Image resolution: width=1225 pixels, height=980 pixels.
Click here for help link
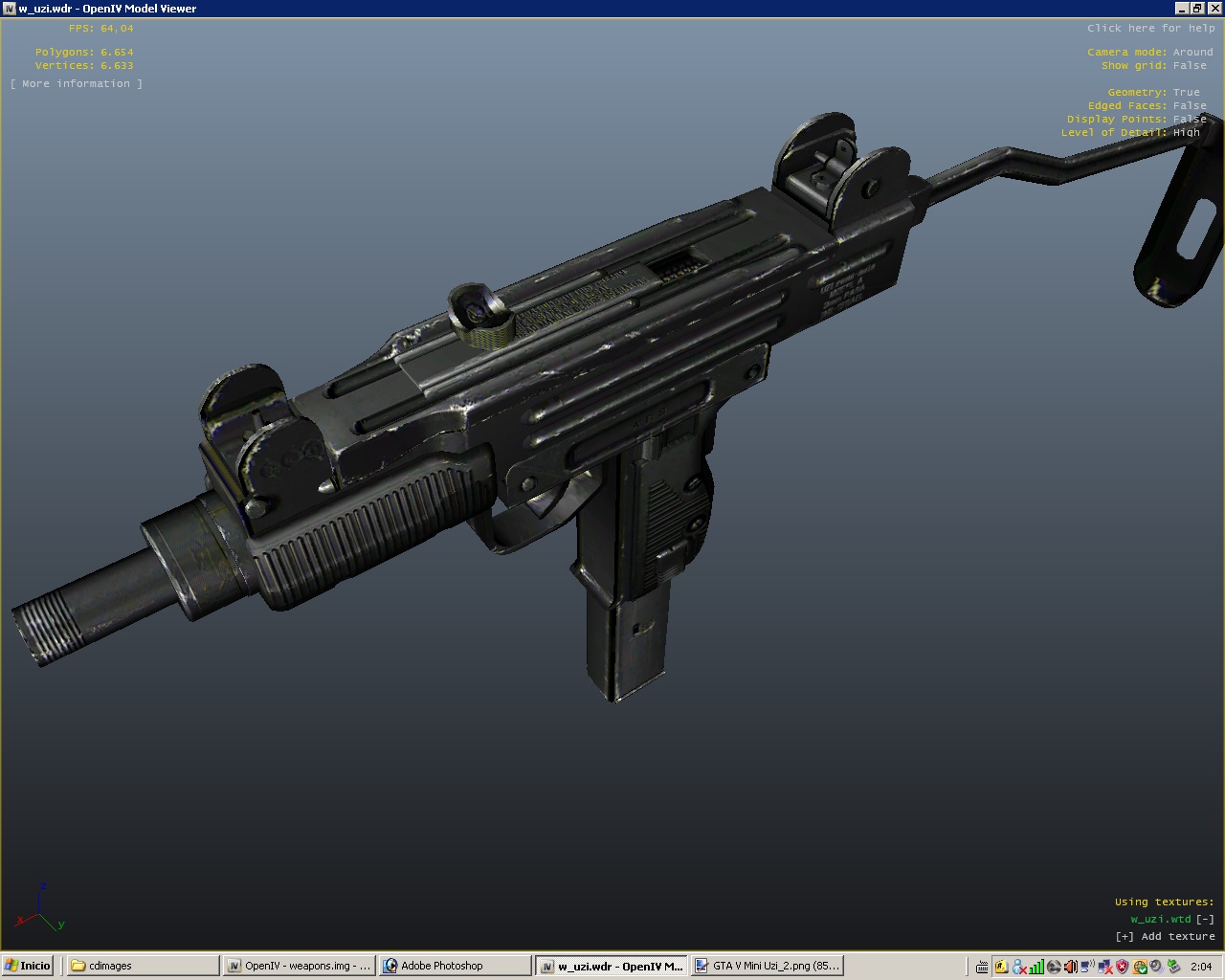(x=1150, y=29)
